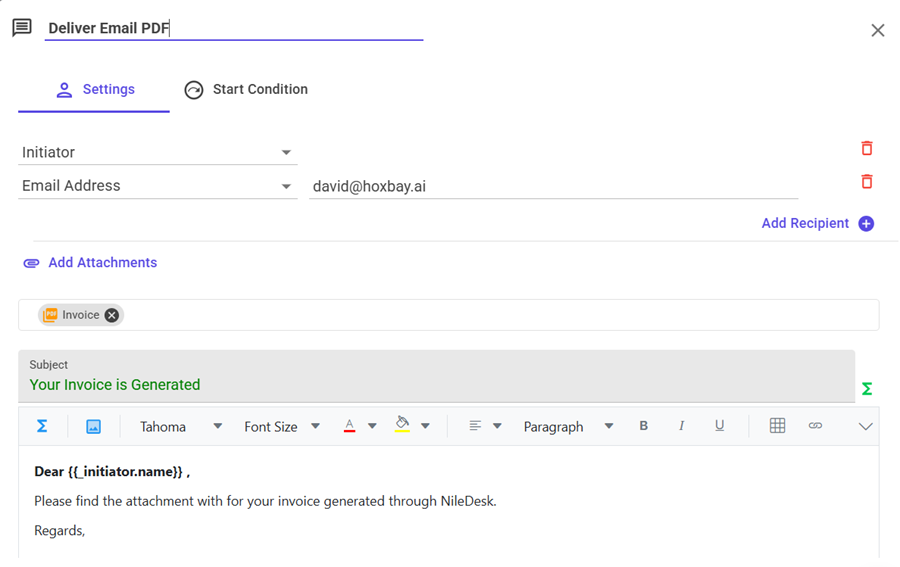Toggle italic formatting
The height and width of the screenshot is (567, 900).
pyautogui.click(x=681, y=426)
